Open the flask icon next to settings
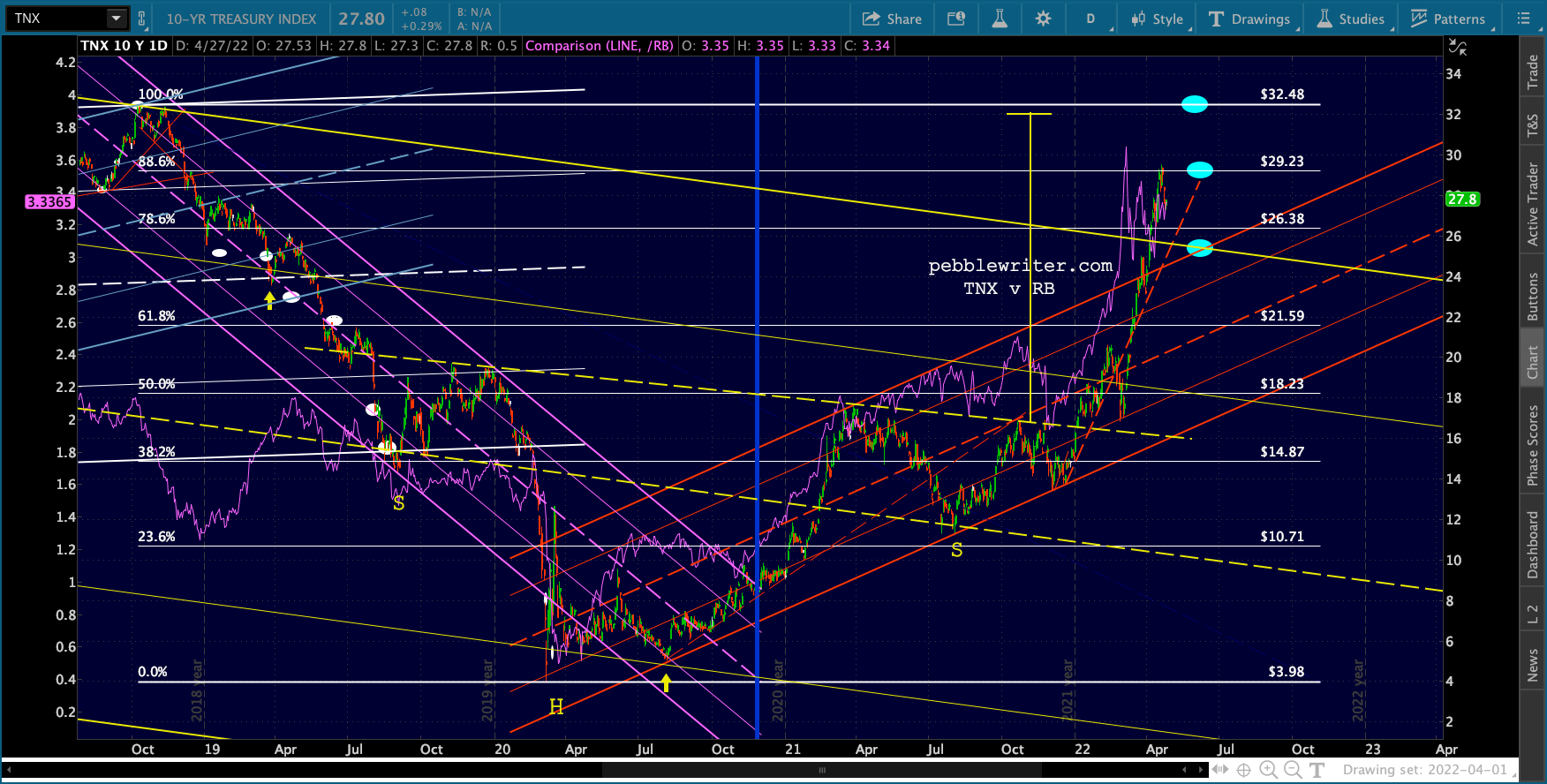 tap(1000, 19)
